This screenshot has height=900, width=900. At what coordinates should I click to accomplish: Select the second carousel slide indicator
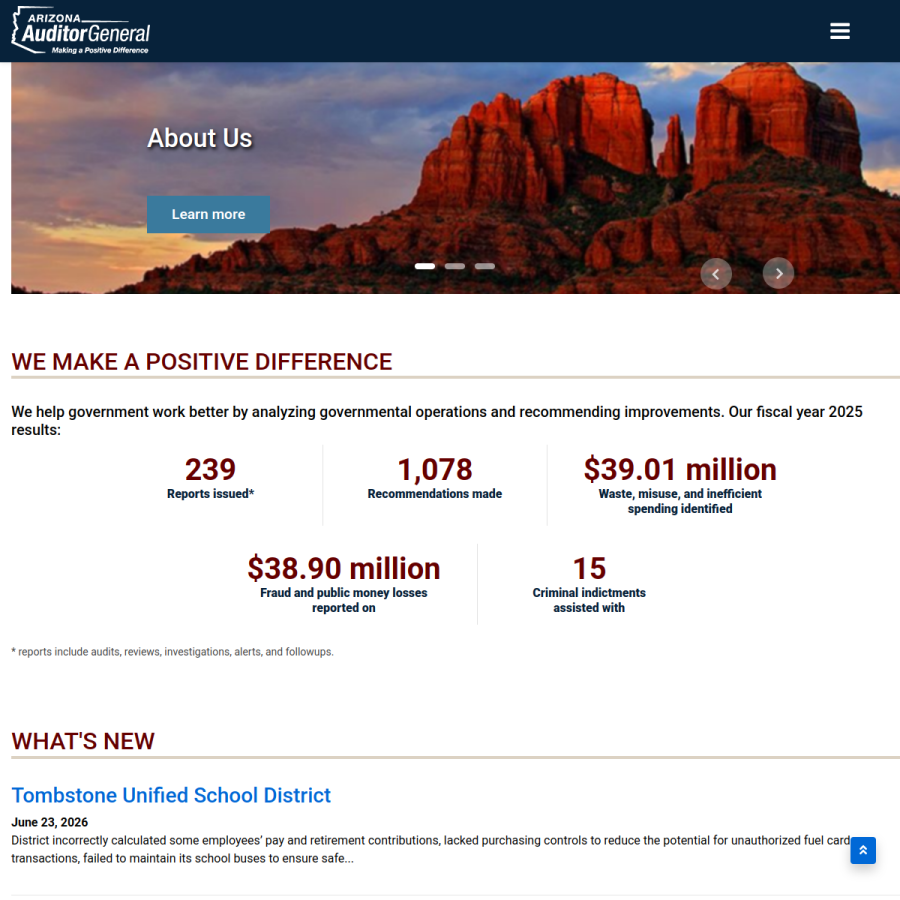point(455,266)
